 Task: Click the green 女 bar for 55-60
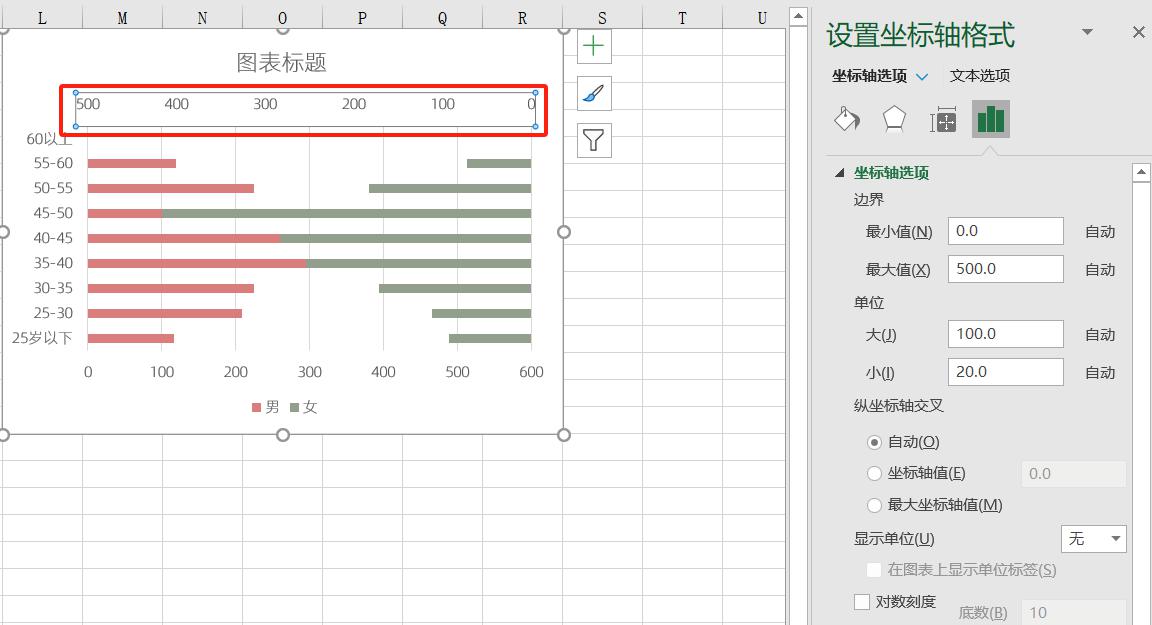pos(499,163)
